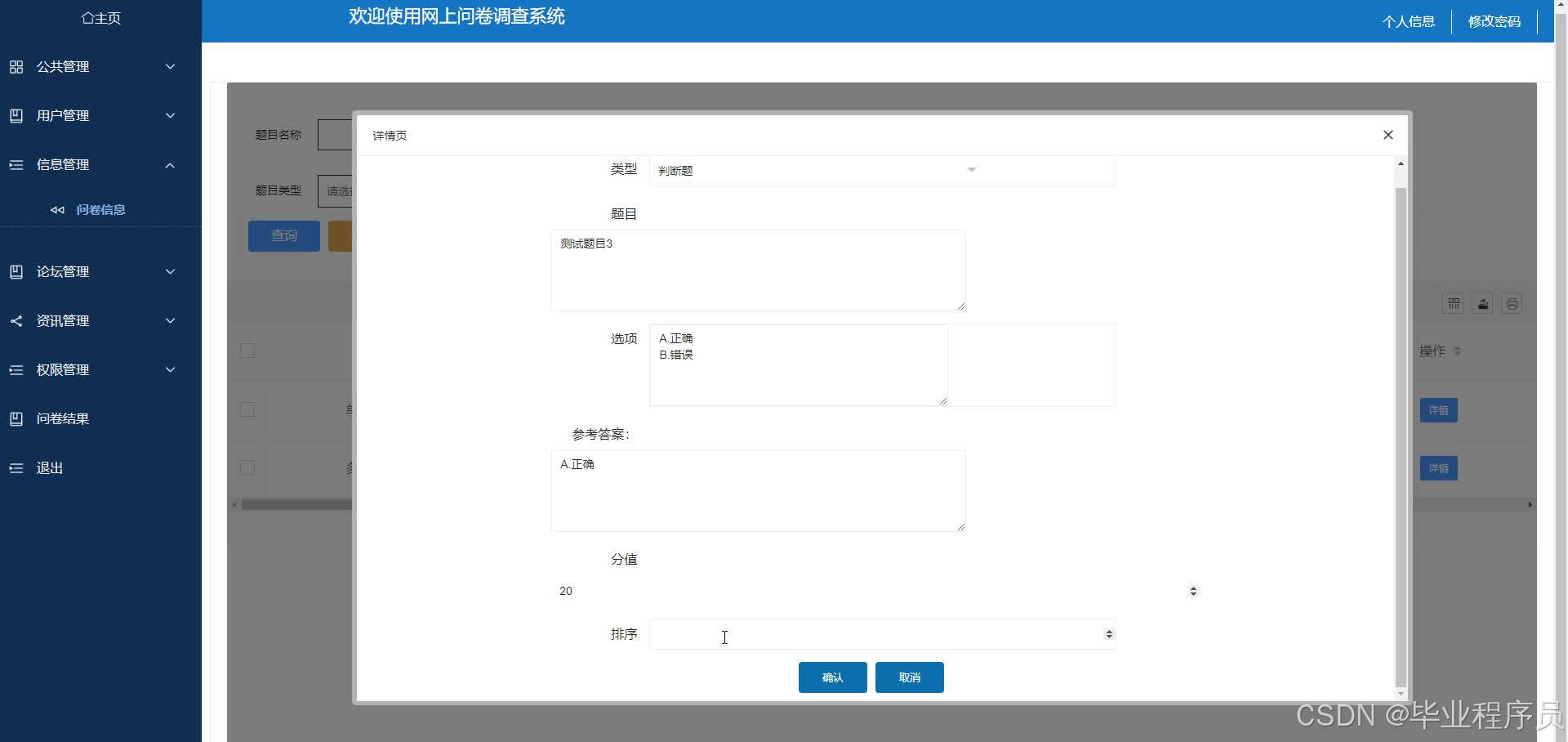The image size is (1568, 742).
Task: Click the second row 详情 button
Action: point(1439,468)
